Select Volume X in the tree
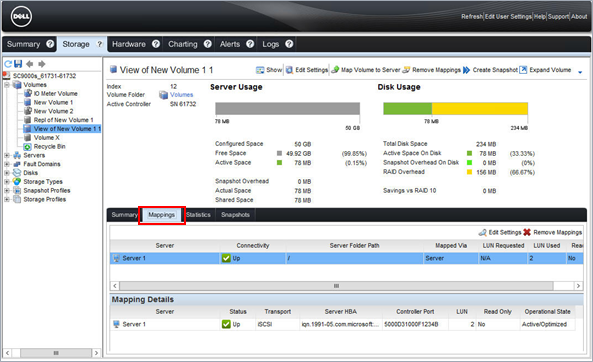593x362 pixels. (x=47, y=138)
